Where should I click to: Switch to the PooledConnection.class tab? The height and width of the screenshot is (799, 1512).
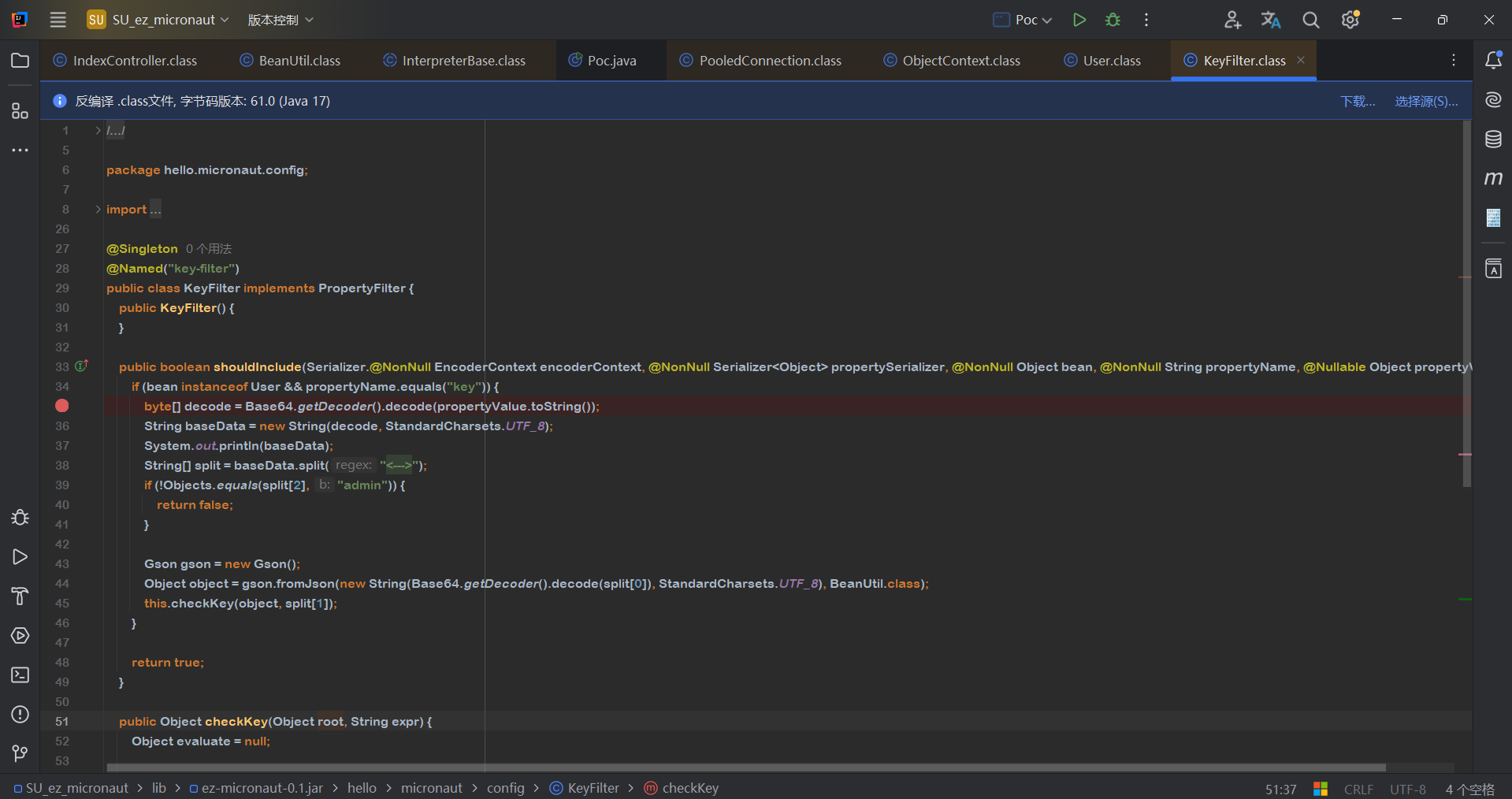761,61
